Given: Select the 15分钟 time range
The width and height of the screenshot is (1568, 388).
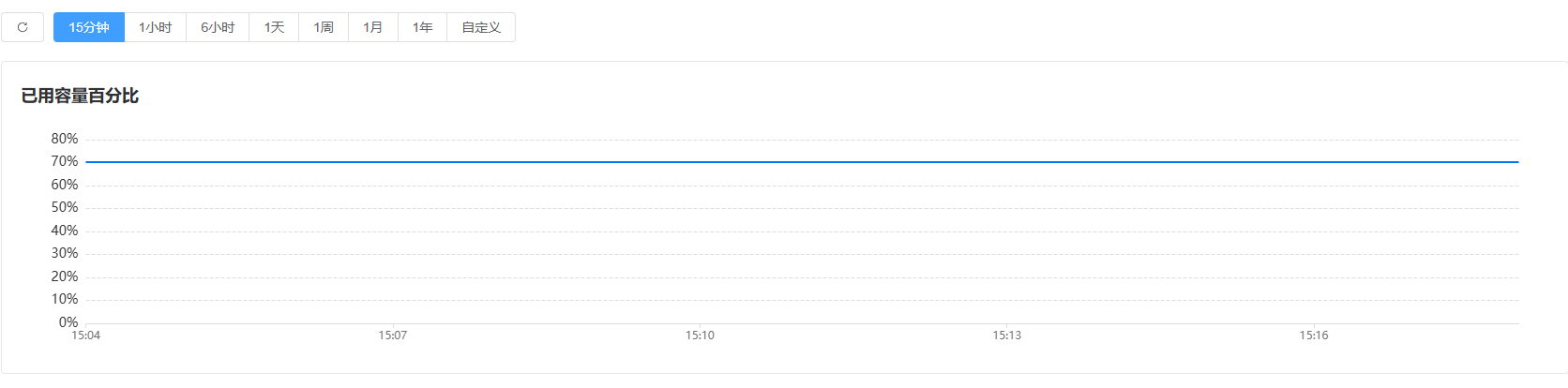Looking at the screenshot, I should [89, 27].
